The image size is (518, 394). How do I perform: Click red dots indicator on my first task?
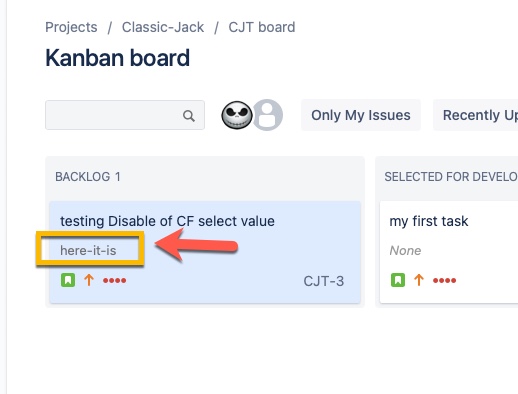[444, 281]
